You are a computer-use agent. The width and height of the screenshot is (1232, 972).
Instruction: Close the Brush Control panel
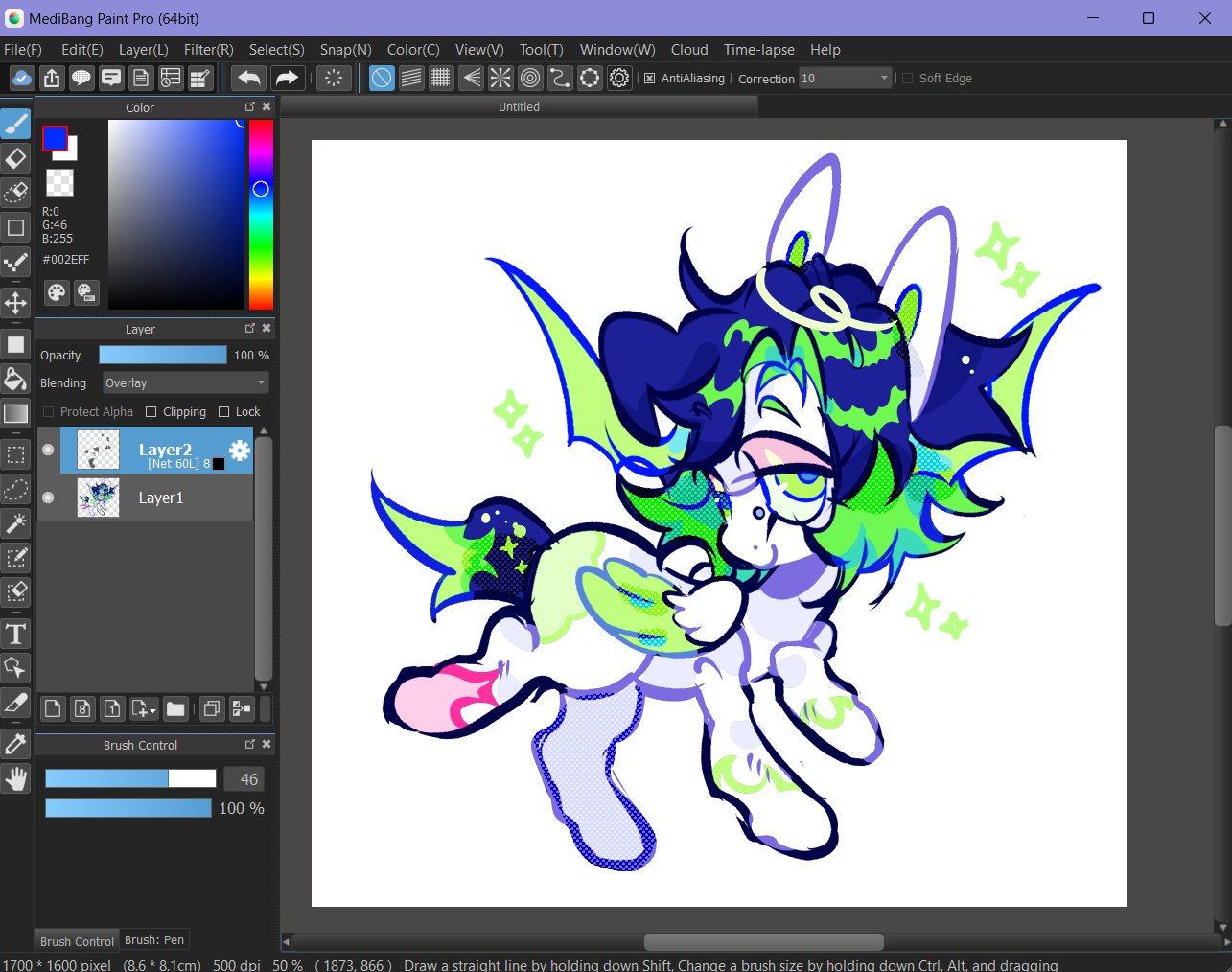coord(267,745)
